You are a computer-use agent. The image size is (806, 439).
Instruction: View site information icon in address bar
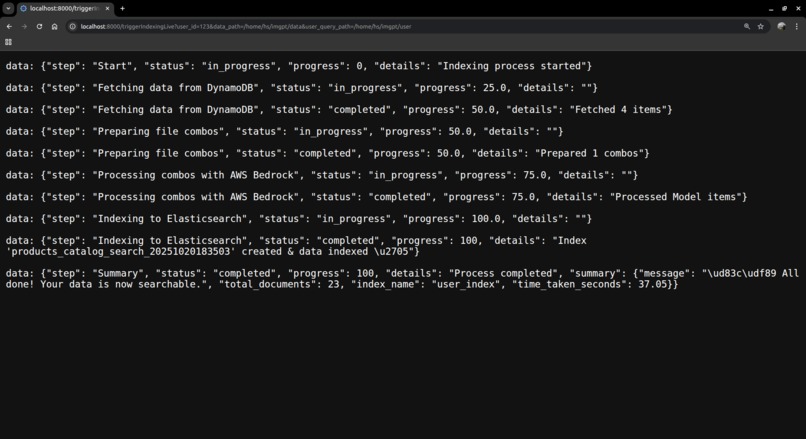(x=72, y=26)
